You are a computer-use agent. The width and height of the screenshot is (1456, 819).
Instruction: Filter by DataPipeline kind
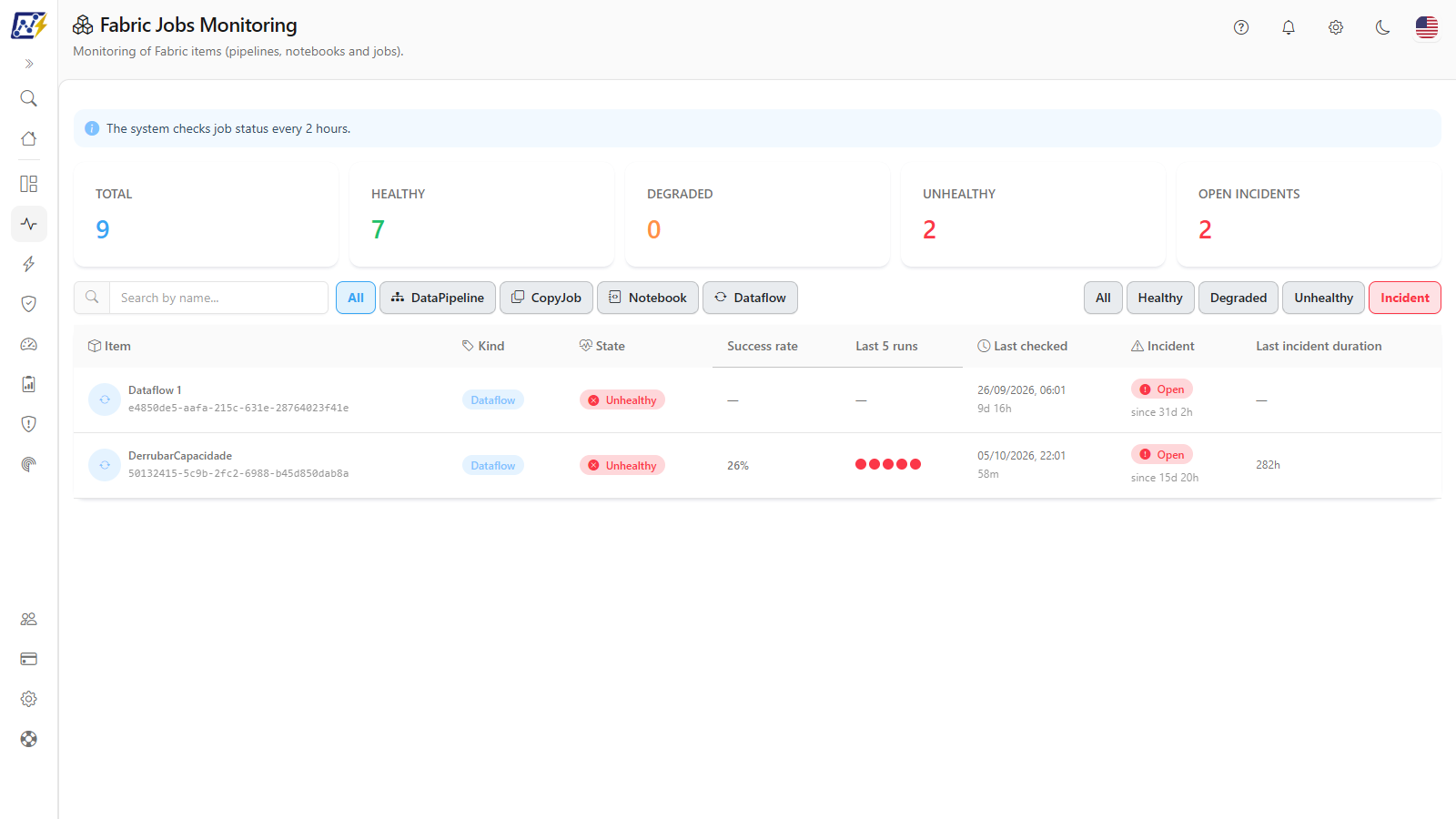[x=438, y=298]
